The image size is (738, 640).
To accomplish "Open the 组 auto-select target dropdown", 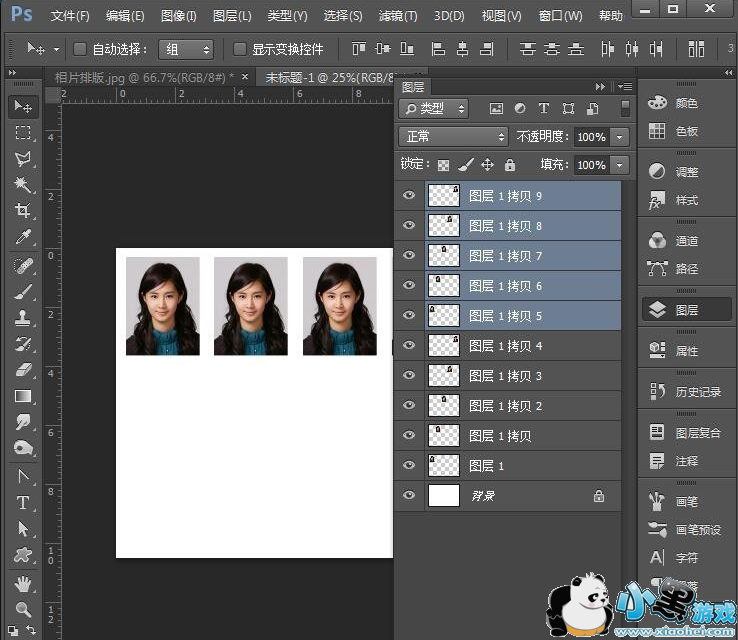I will (x=188, y=49).
